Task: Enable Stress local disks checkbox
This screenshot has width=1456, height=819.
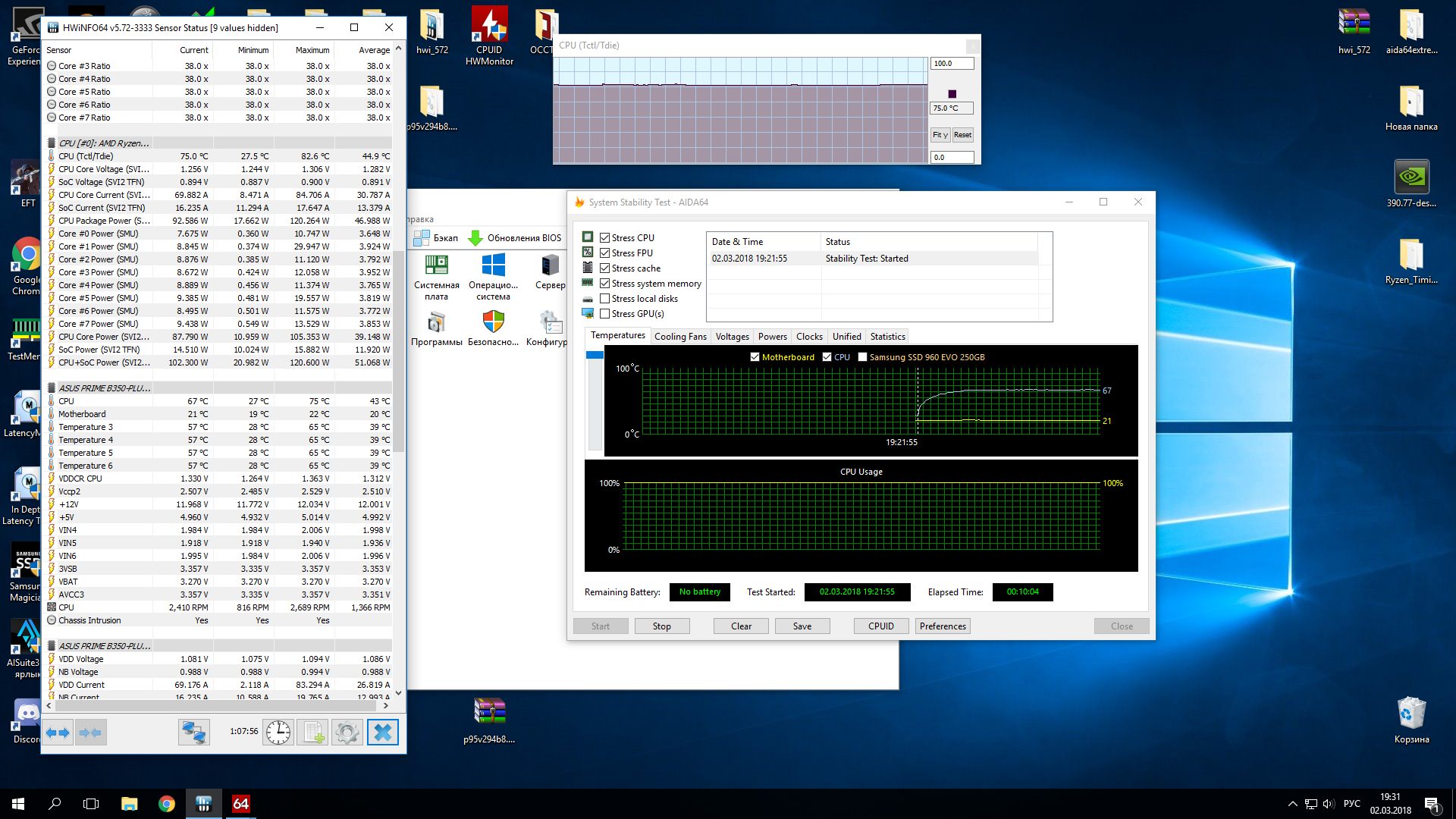Action: [x=605, y=299]
